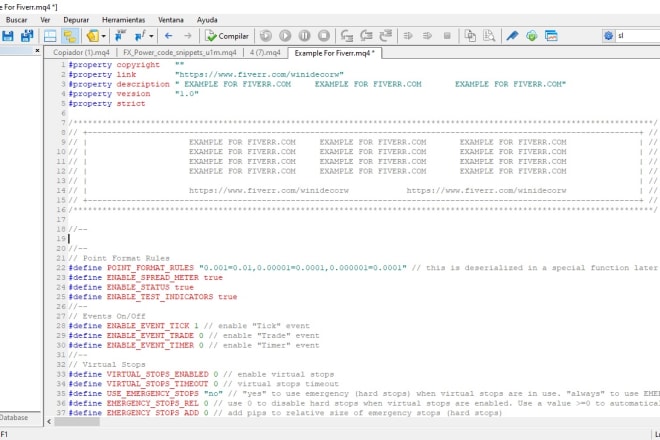
Task: Switch to Copiador (1).mq4 tab
Action: (x=81, y=53)
